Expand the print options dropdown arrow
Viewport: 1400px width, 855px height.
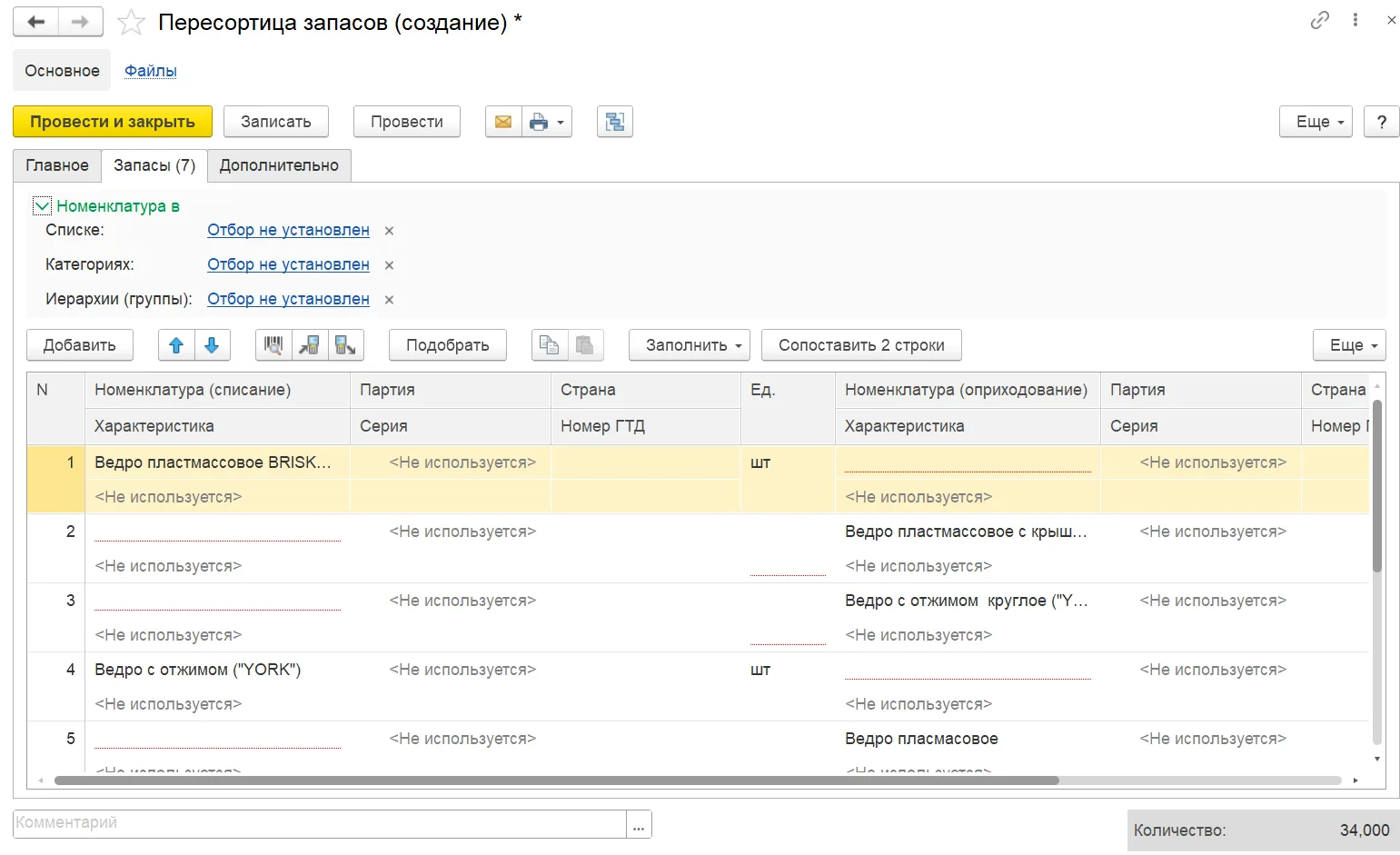(x=561, y=122)
